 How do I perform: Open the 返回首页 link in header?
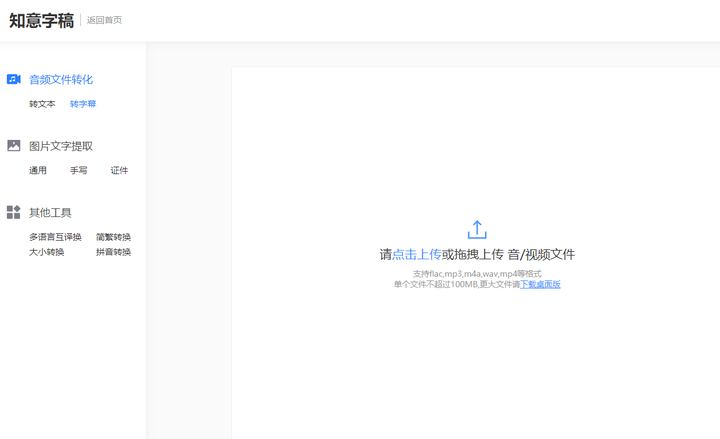(104, 20)
